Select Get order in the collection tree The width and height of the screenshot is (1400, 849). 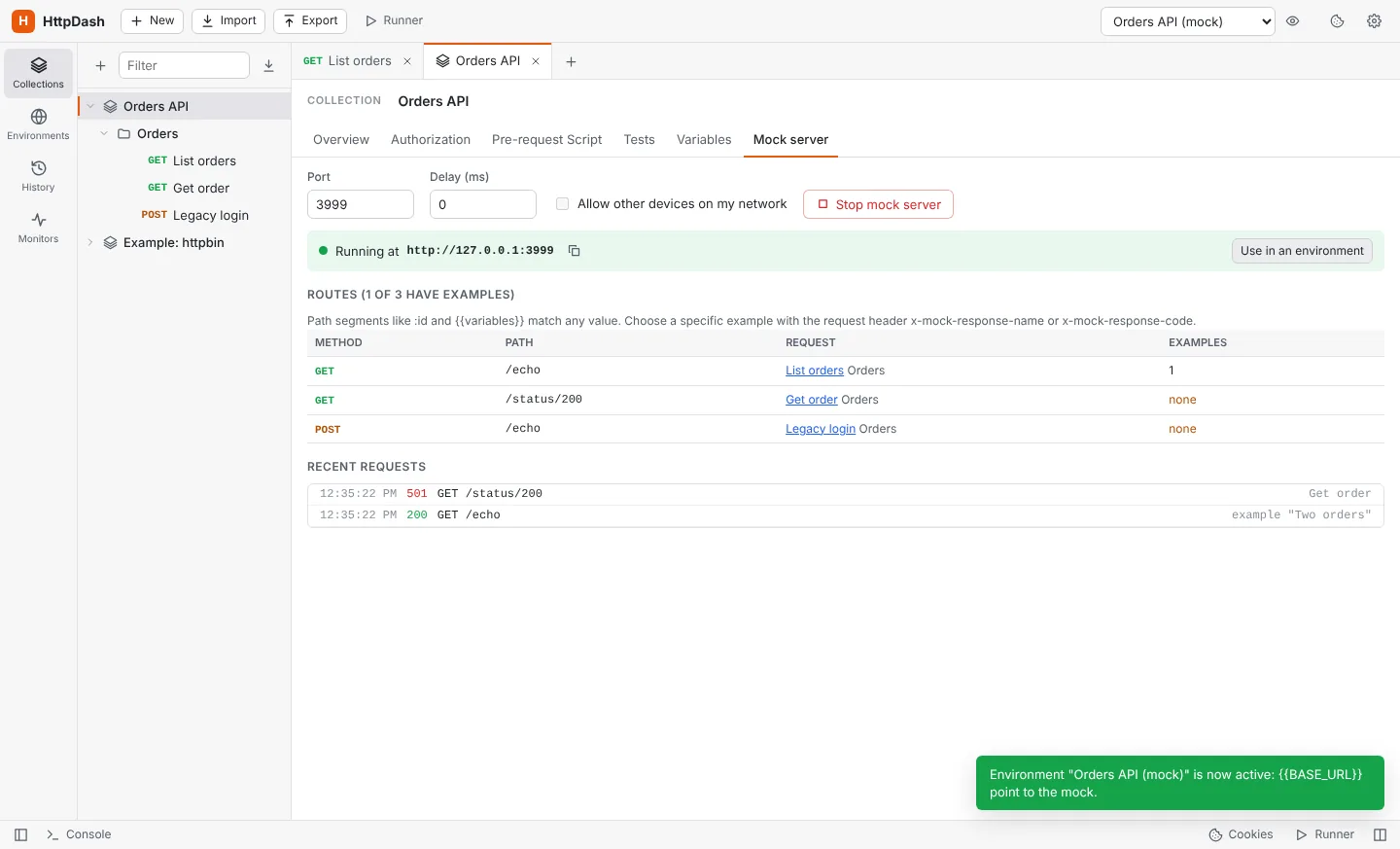185,188
